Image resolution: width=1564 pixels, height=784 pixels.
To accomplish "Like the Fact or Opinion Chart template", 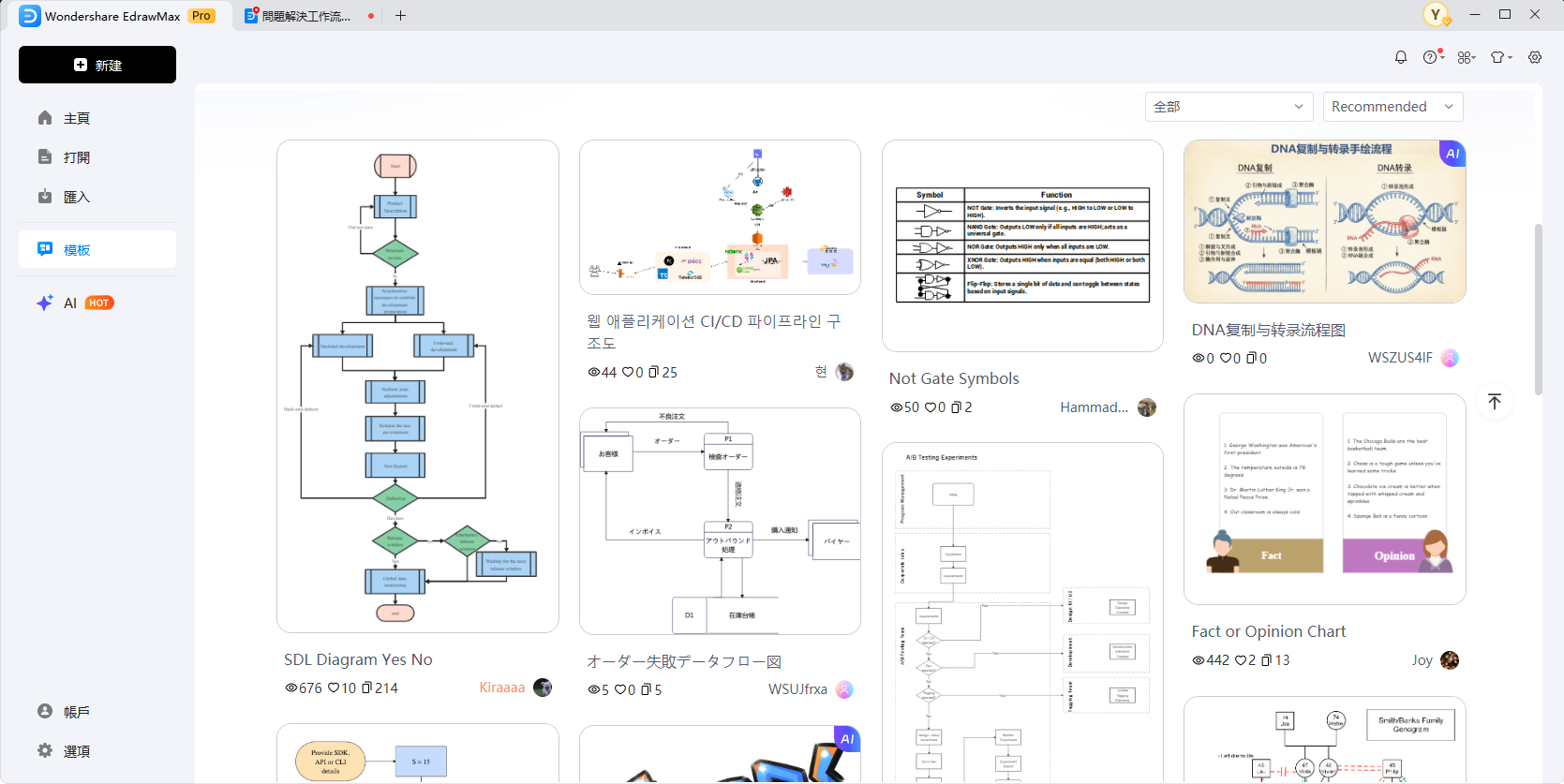I will (x=1241, y=660).
